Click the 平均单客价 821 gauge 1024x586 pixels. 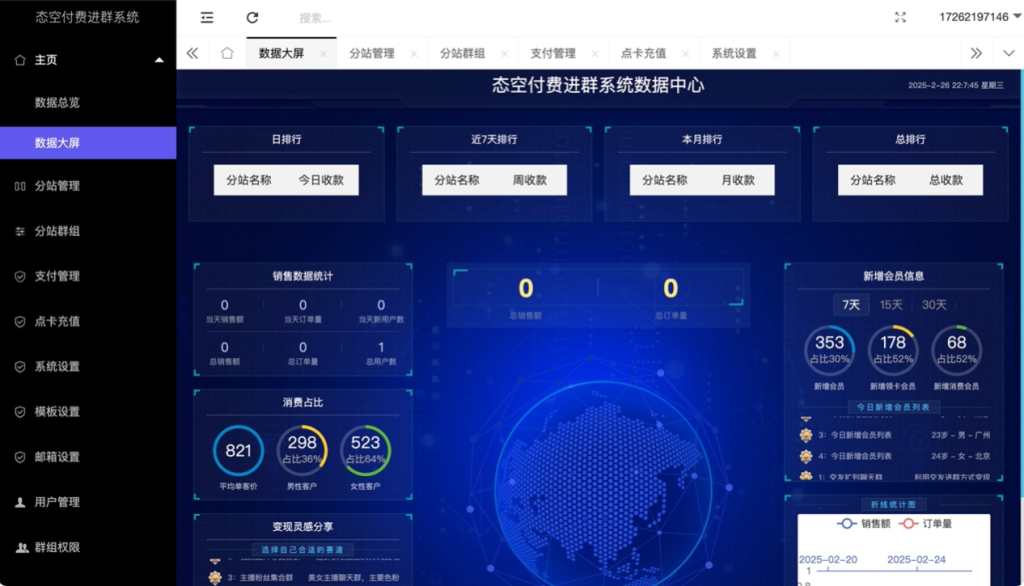[x=238, y=450]
